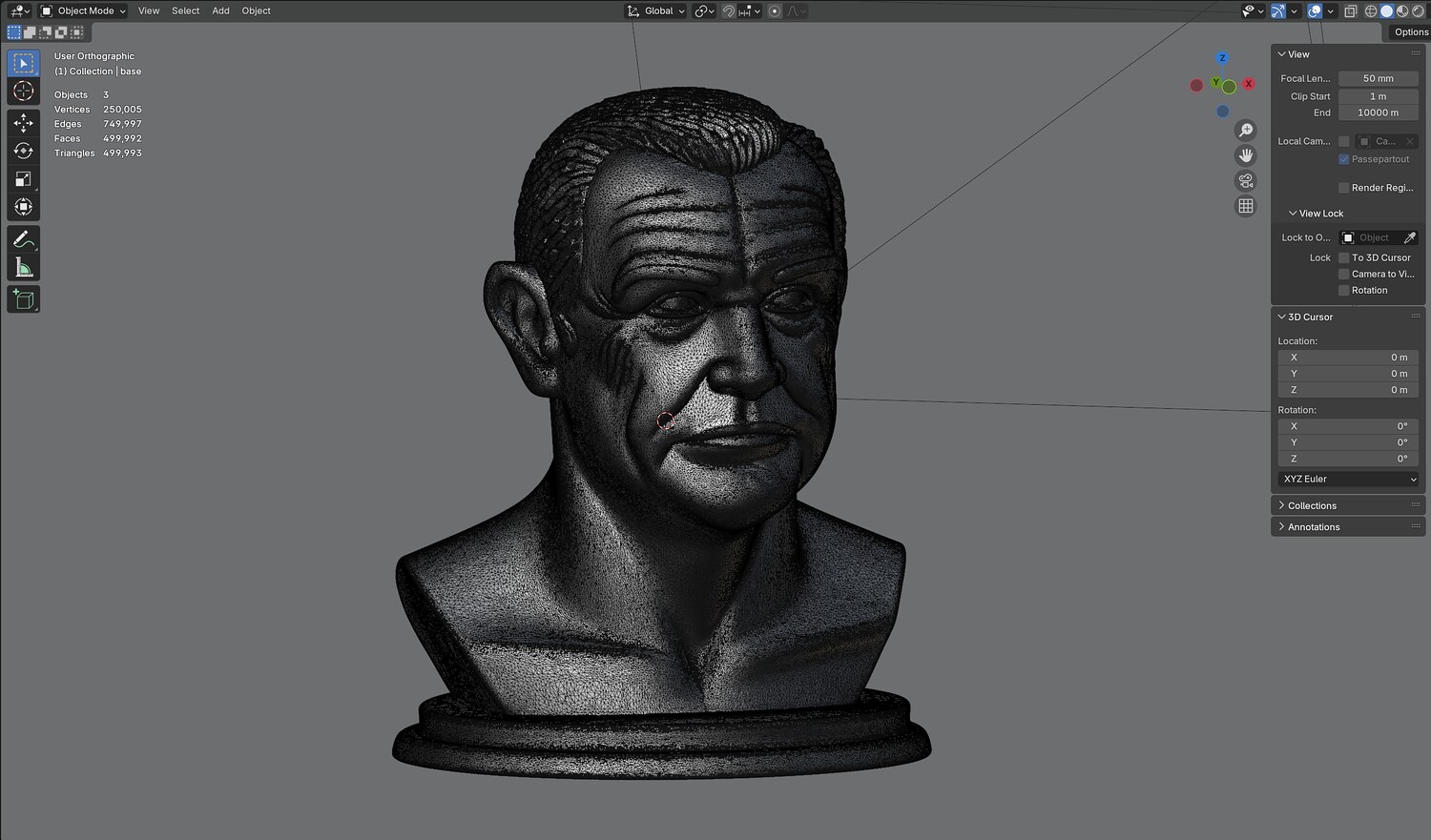Switch orthographic/perspective with grid icon
The height and width of the screenshot is (840, 1431).
click(1246, 206)
